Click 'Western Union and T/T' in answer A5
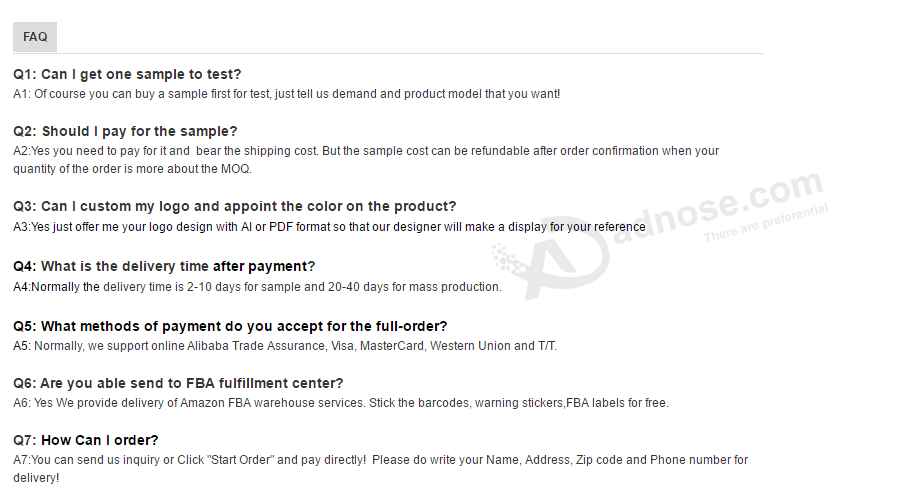This screenshot has width=905, height=496. (x=493, y=346)
